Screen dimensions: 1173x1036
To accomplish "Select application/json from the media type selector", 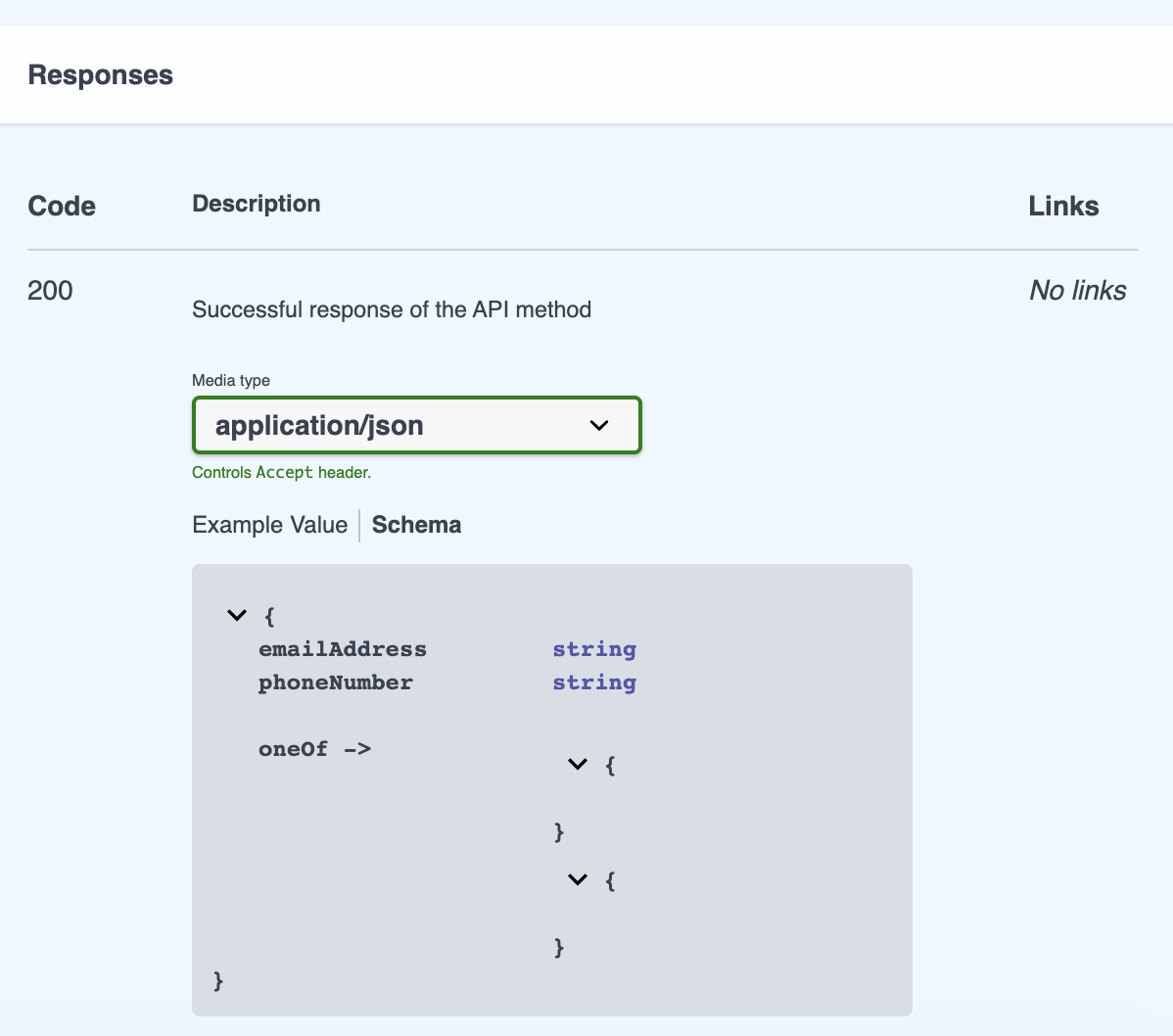I will [416, 425].
